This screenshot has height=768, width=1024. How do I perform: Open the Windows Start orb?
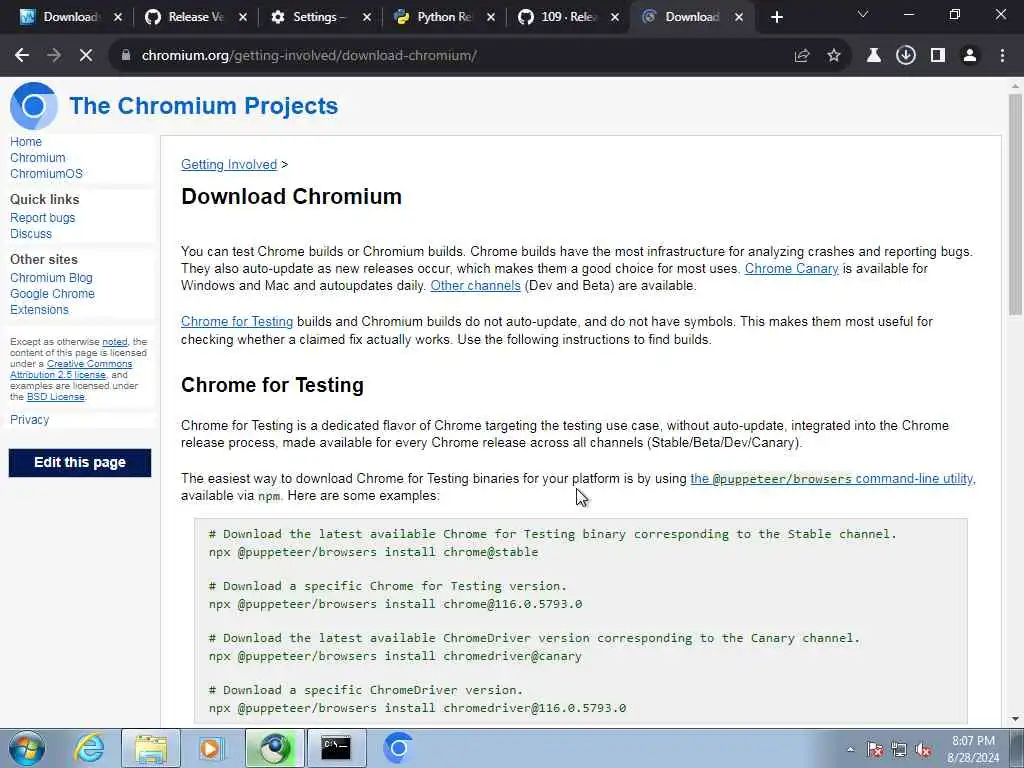[x=27, y=748]
